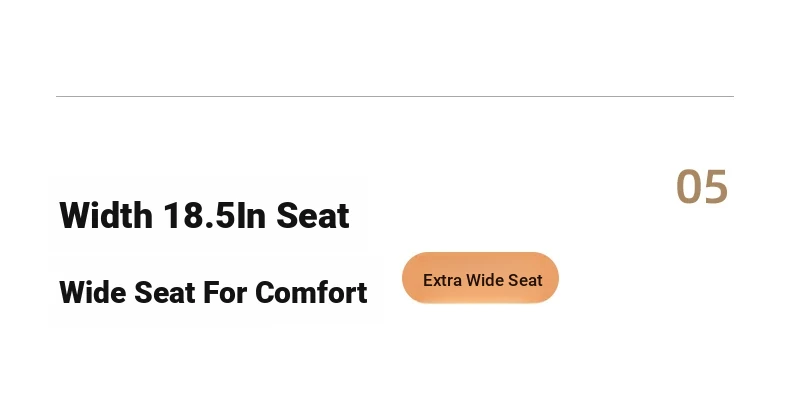Viewport: 790px width, 405px height.
Task: Click the word Width in heading
Action: click(106, 216)
